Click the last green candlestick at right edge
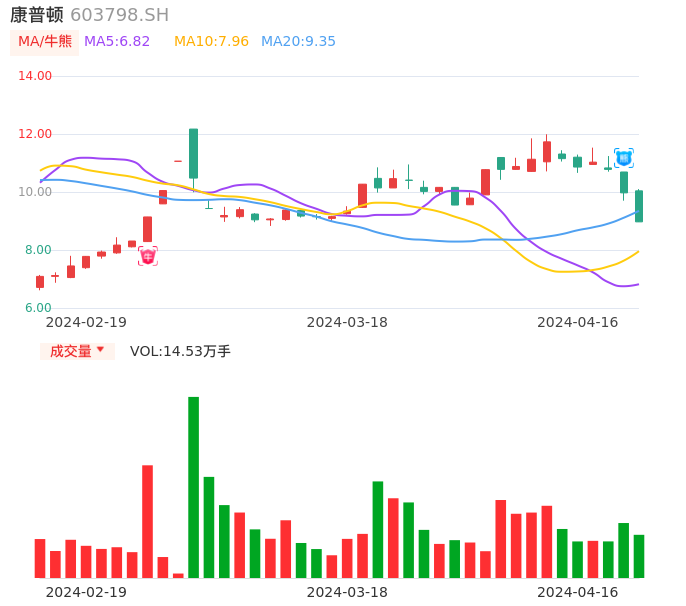The height and width of the screenshot is (606, 686). (x=639, y=206)
